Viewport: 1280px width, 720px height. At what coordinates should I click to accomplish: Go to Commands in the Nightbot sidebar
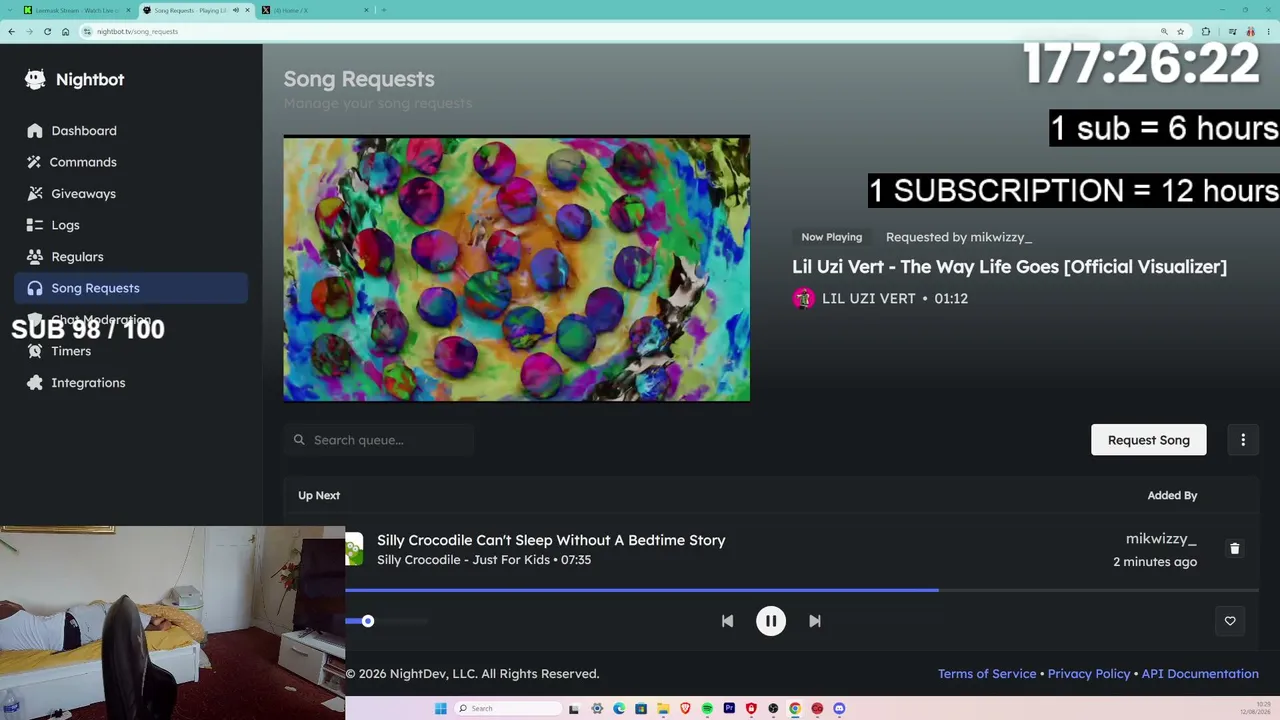point(131,162)
